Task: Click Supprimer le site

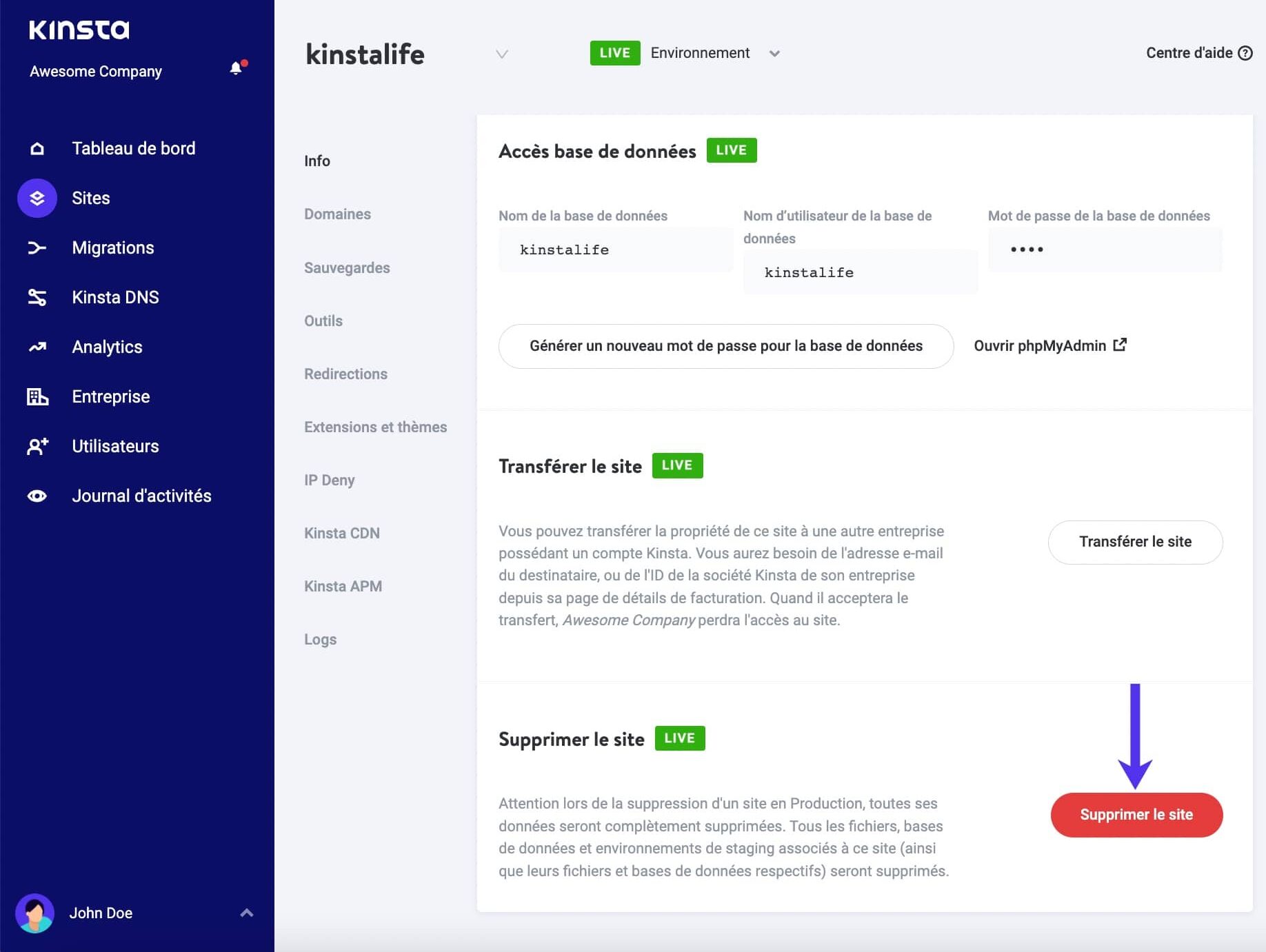Action: coord(1136,814)
